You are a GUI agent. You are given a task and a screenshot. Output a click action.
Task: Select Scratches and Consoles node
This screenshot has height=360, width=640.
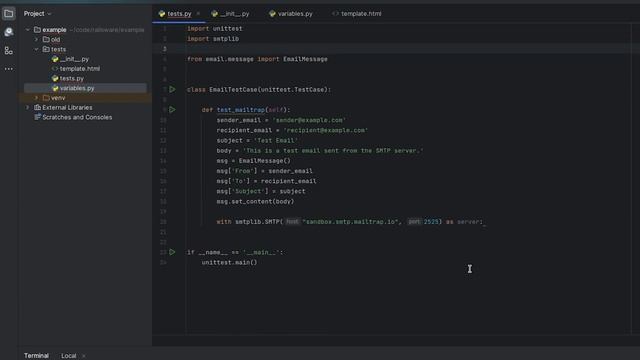click(77, 118)
